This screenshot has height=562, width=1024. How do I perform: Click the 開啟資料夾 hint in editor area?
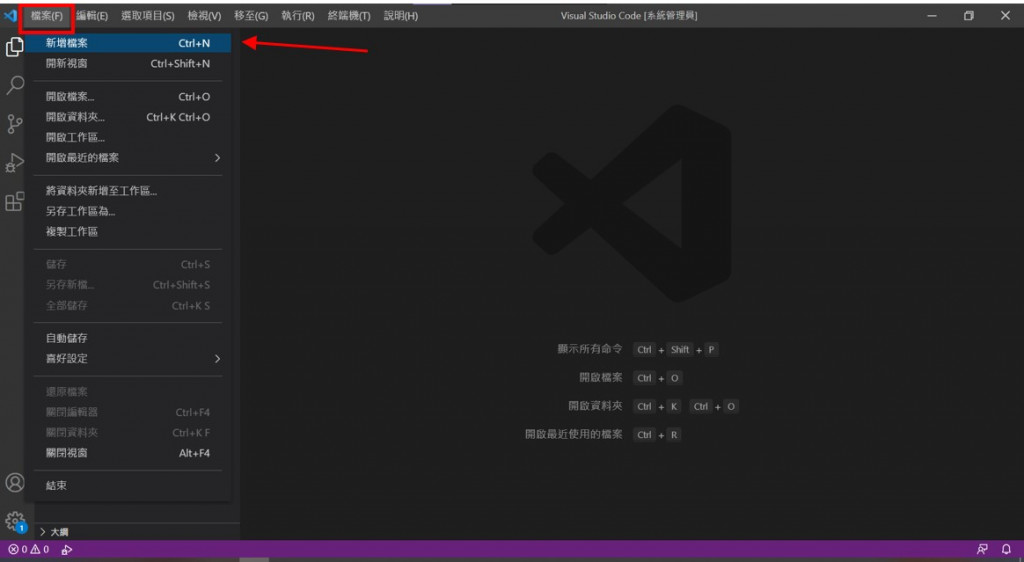click(x=595, y=406)
